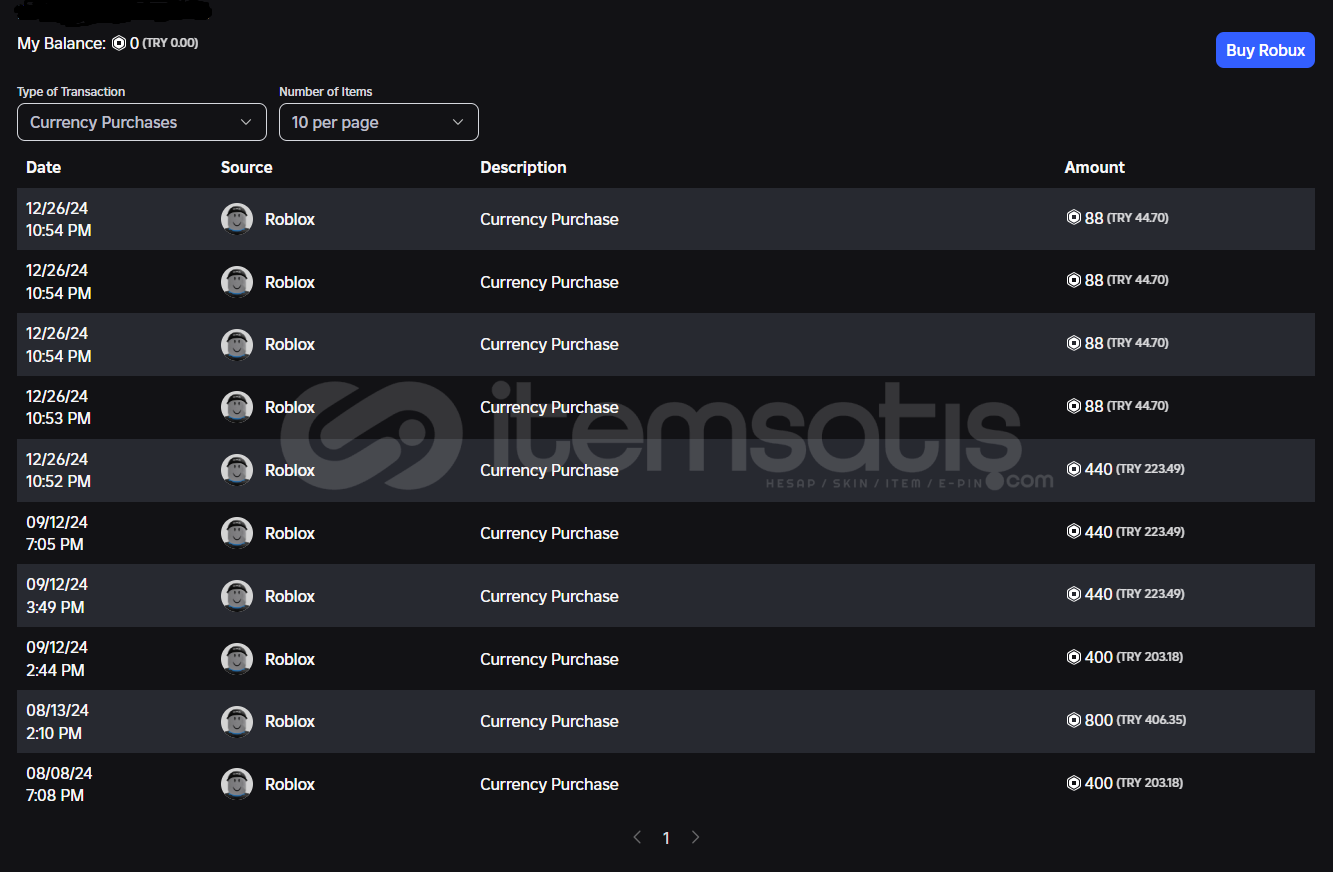Click the Robux icon in the 10:53 PM row

click(1074, 406)
